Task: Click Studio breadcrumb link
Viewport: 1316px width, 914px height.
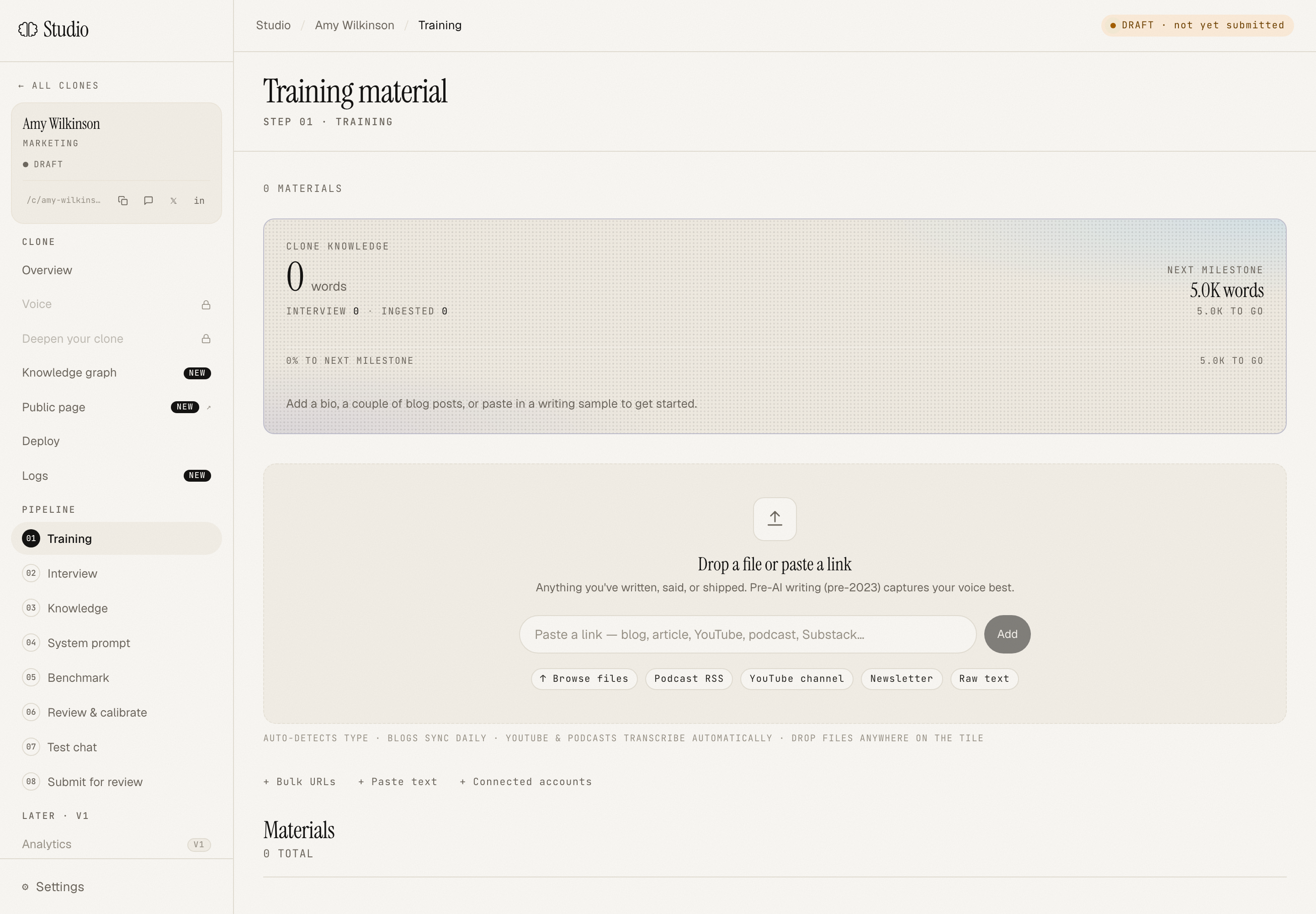Action: click(273, 25)
